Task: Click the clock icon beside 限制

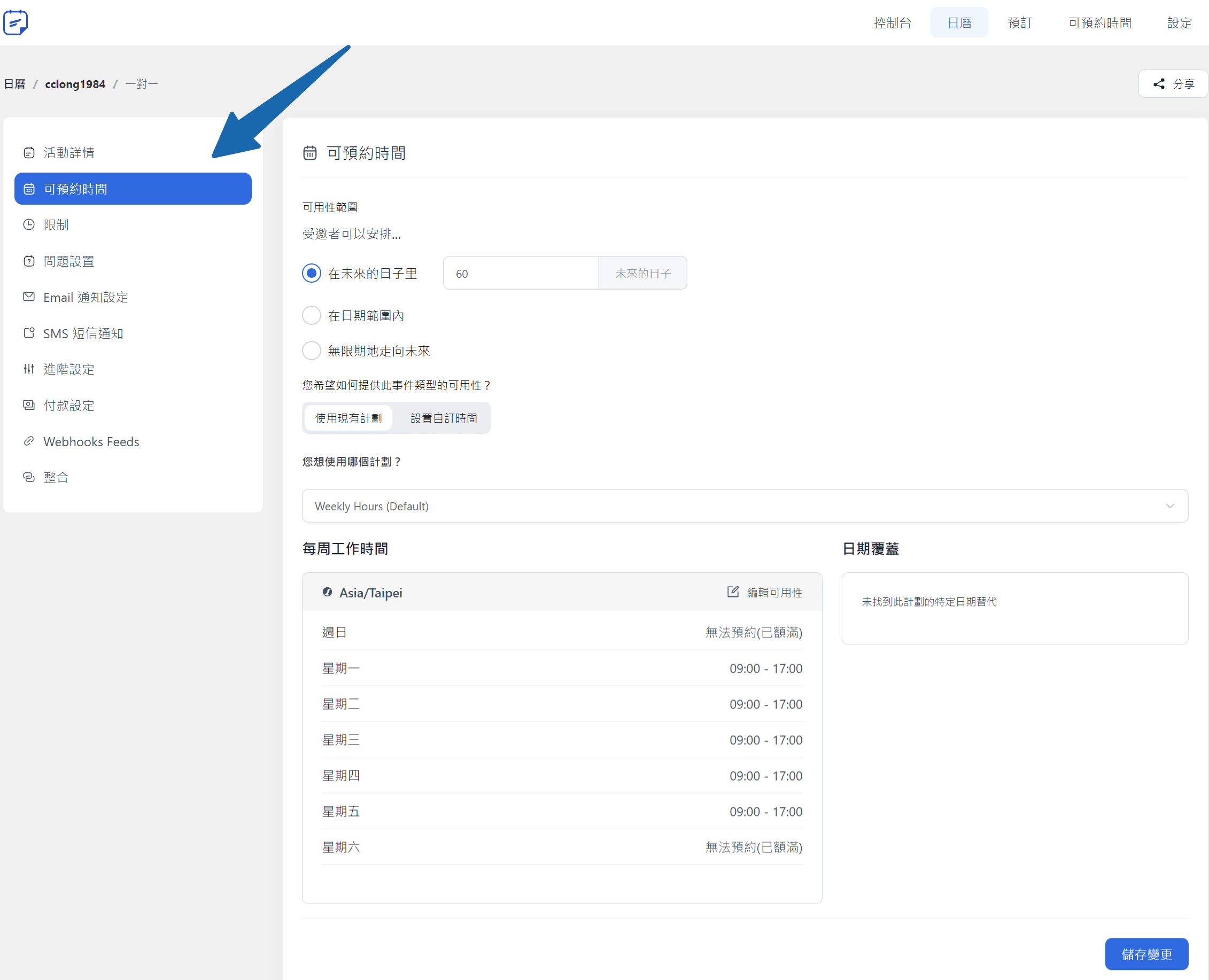Action: (29, 224)
